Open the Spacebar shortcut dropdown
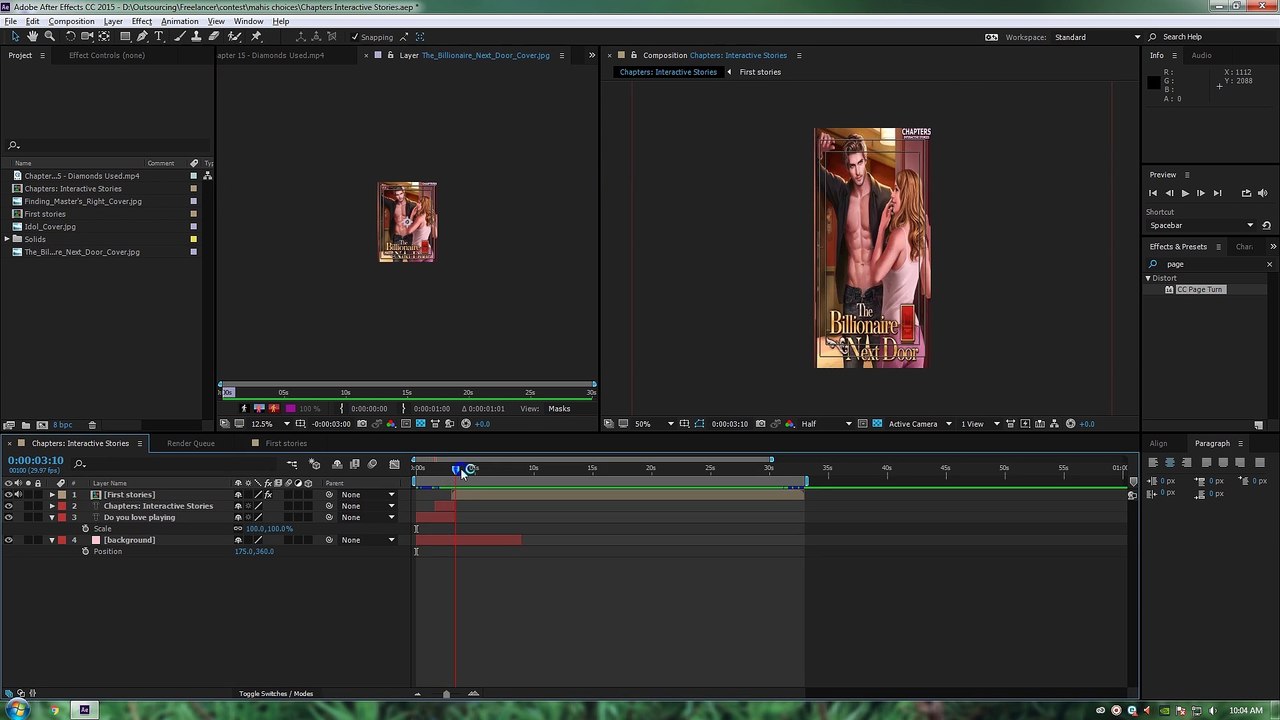1280x720 pixels. pos(1200,226)
